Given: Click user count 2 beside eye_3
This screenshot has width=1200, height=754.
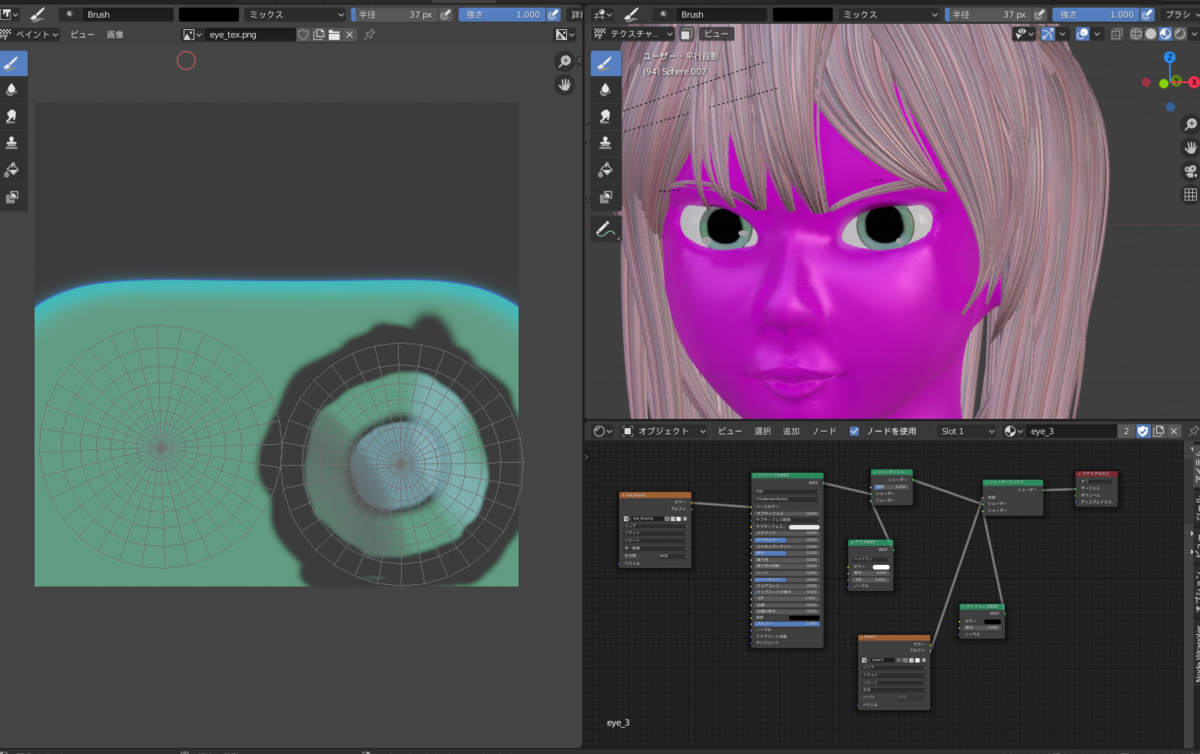Looking at the screenshot, I should pos(1127,431).
